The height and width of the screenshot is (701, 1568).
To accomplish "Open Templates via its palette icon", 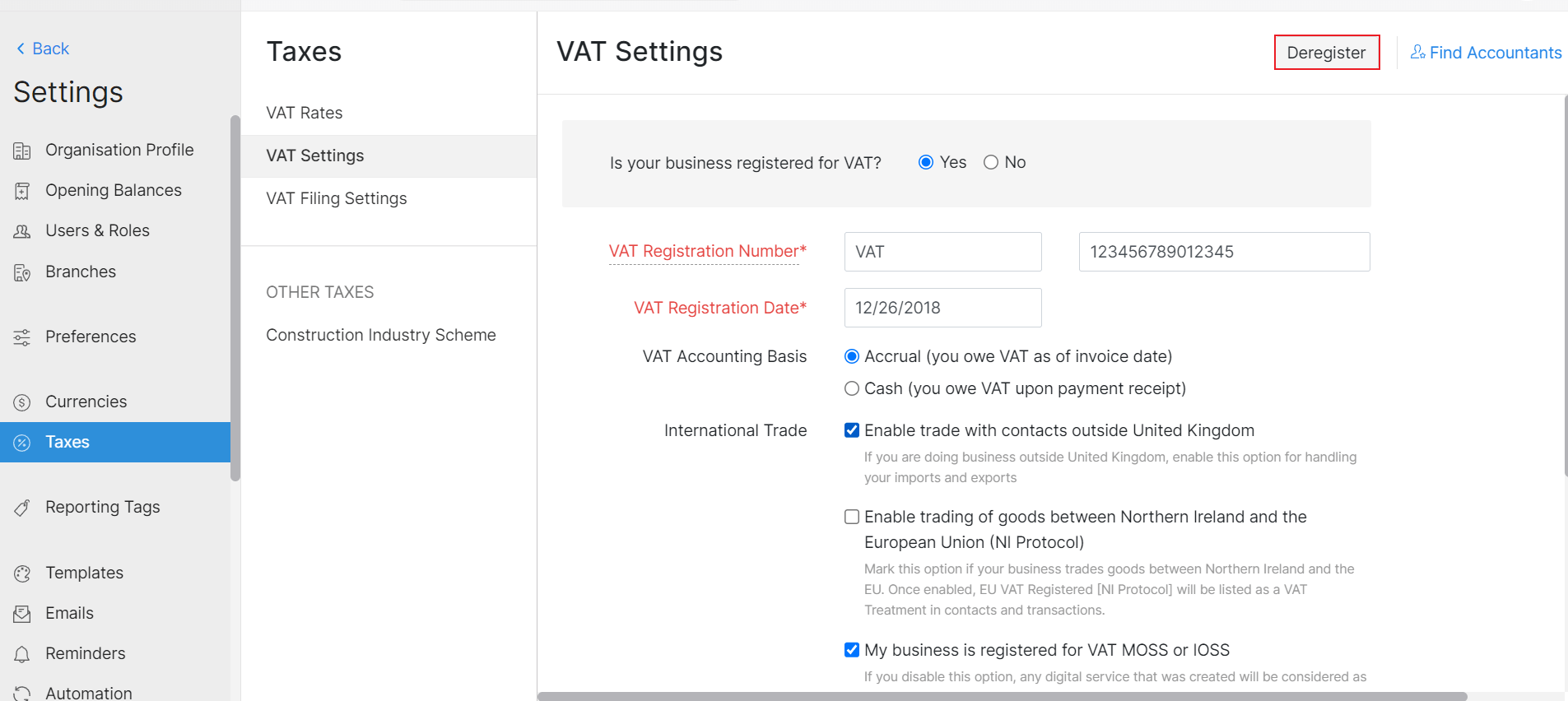I will coord(23,572).
